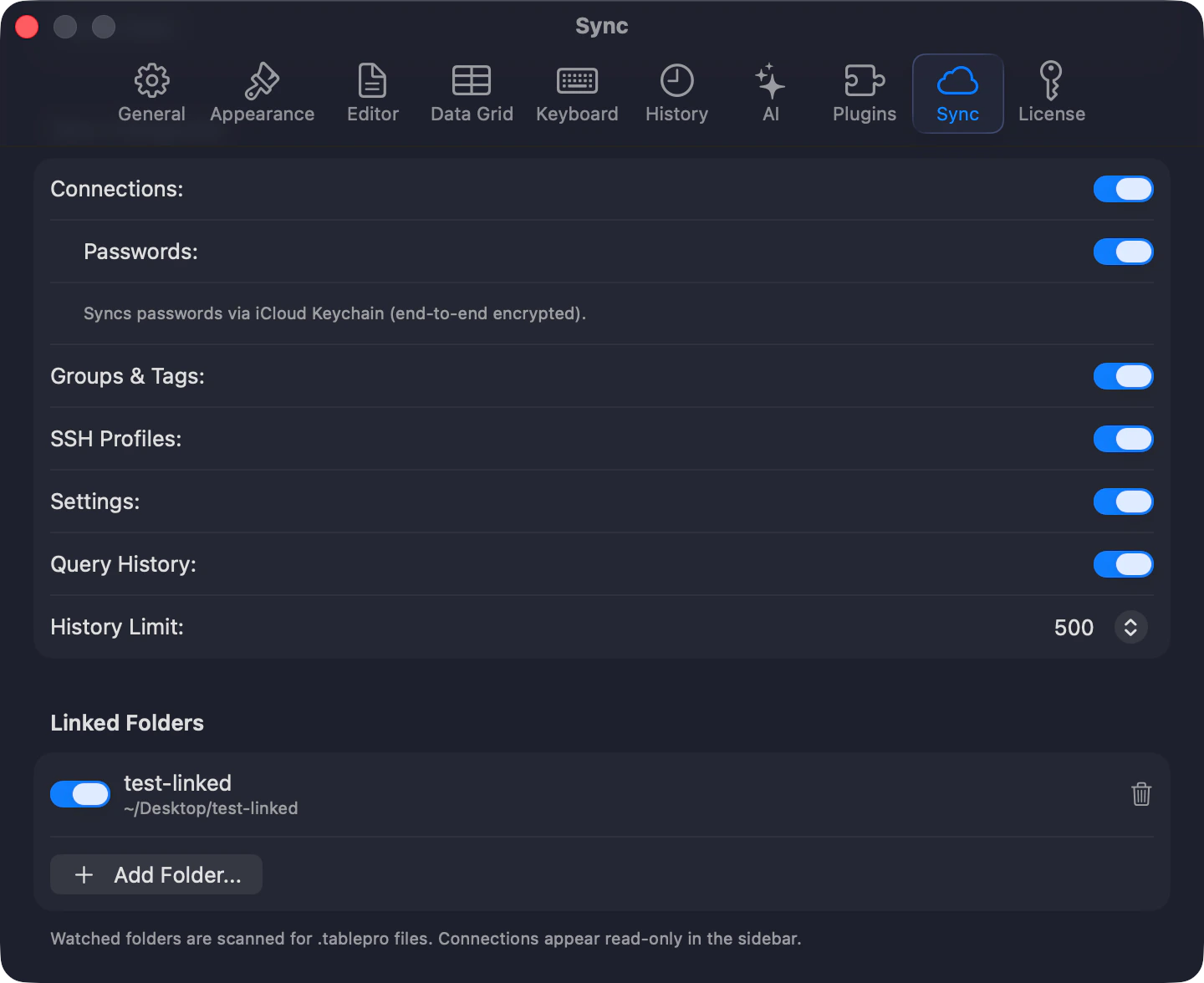Click the AI sparkles icon
The image size is (1204, 983).
[769, 80]
